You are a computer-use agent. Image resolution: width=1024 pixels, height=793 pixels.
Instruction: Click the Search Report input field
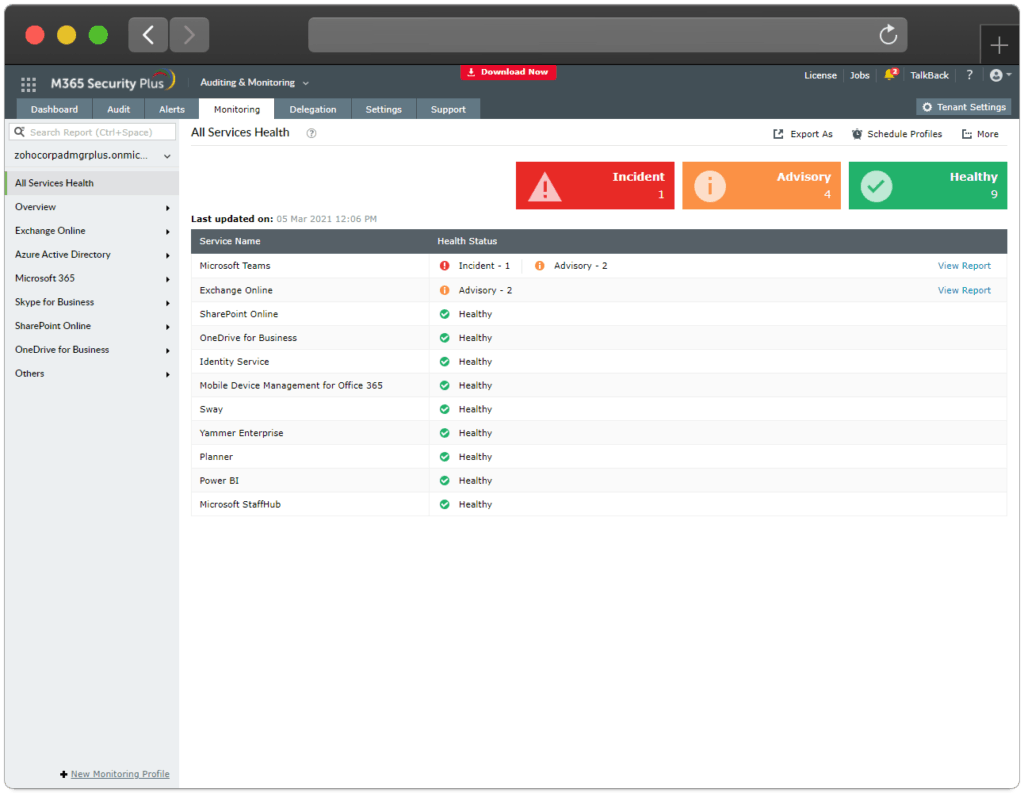(x=92, y=132)
